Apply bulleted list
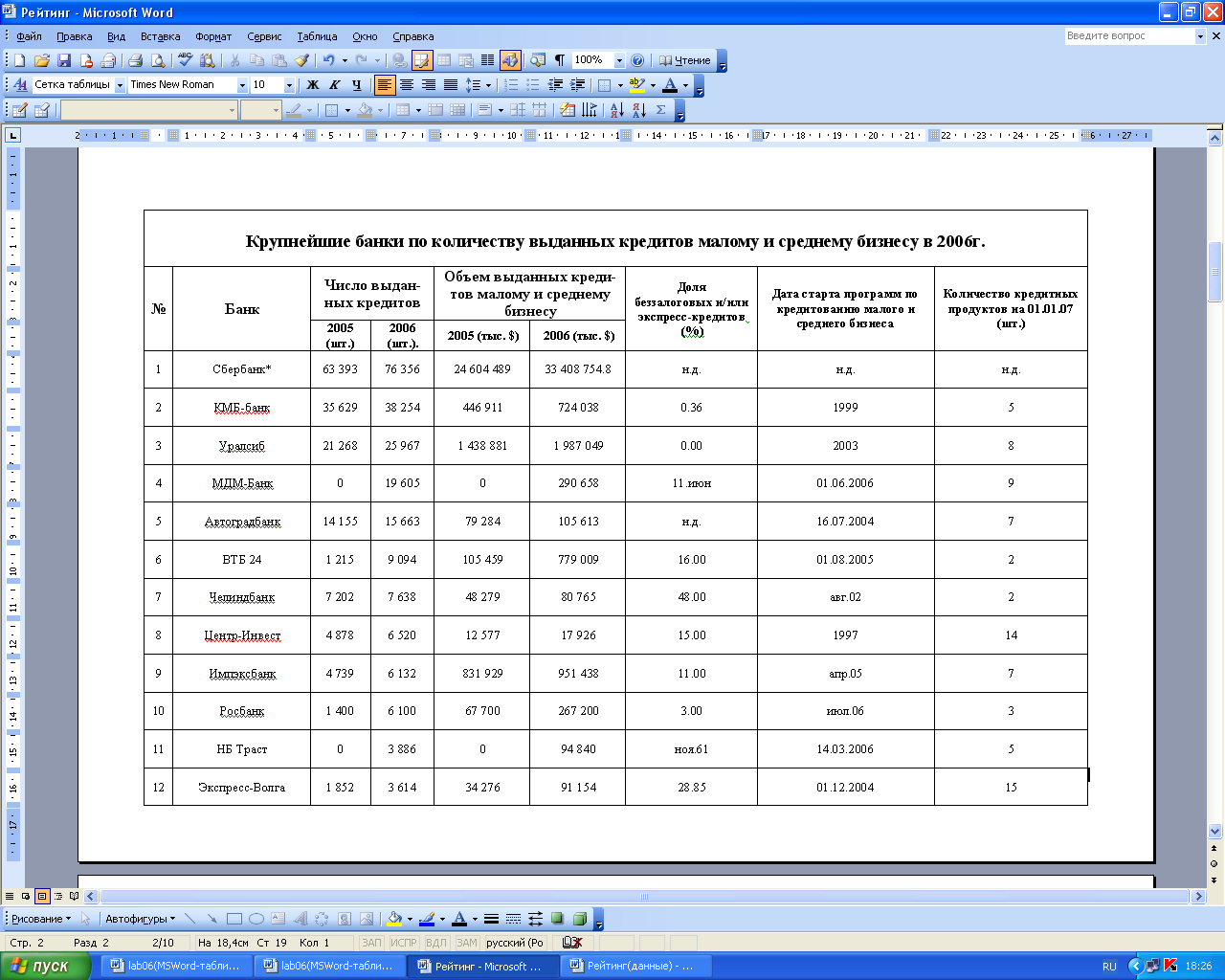The height and width of the screenshot is (980, 1225). coord(533,85)
